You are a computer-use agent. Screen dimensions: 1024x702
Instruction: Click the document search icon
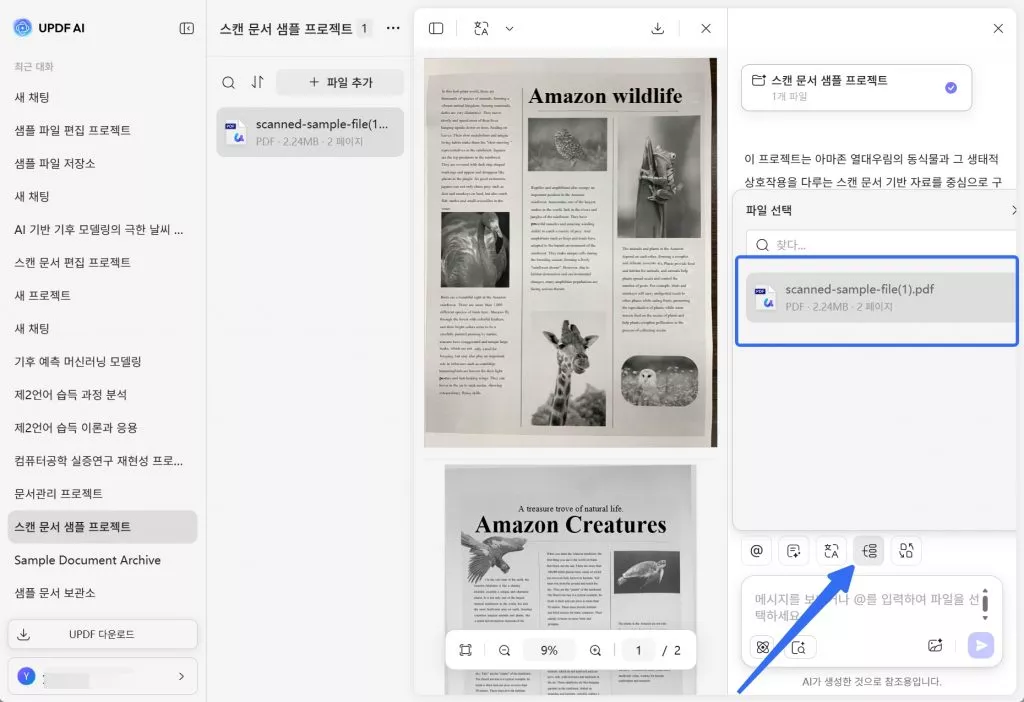(799, 647)
